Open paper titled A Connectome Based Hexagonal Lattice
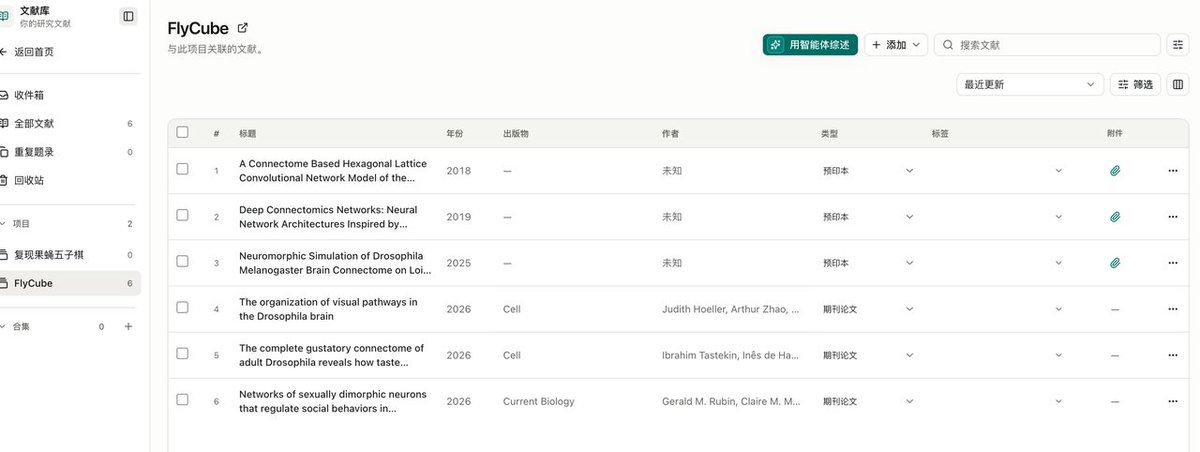The image size is (1200, 452). [333, 170]
